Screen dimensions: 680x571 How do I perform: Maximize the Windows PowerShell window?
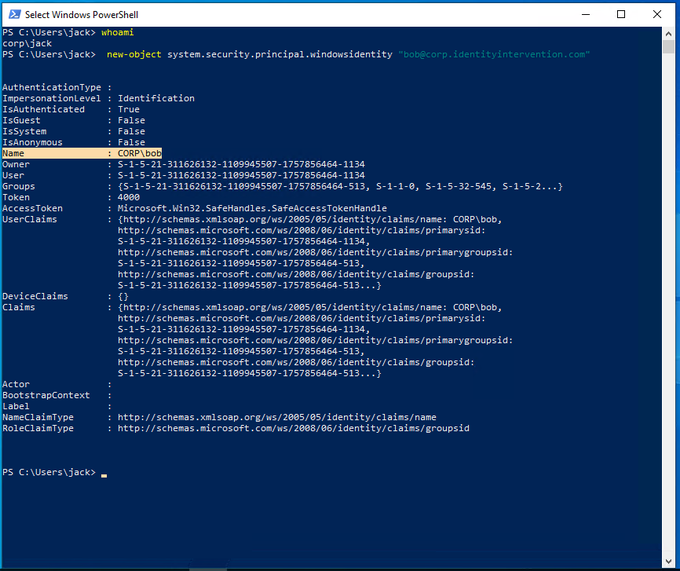(x=621, y=14)
